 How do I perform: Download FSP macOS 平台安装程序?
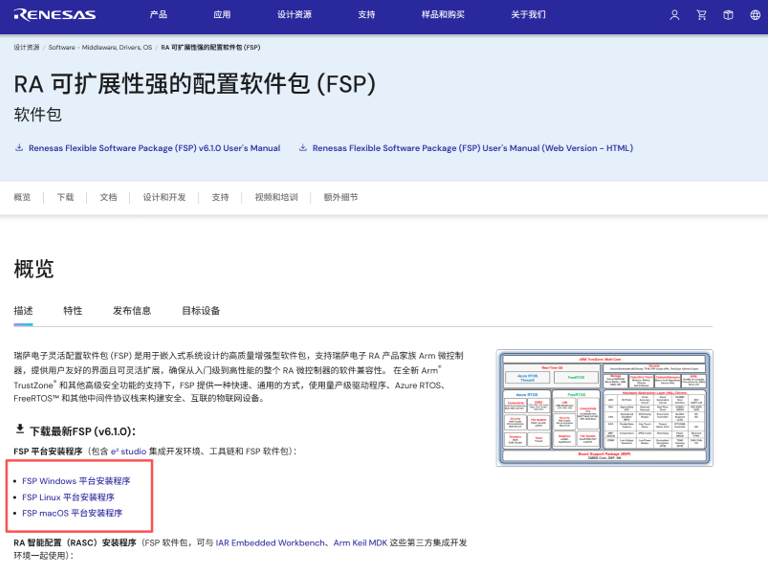coord(72,513)
